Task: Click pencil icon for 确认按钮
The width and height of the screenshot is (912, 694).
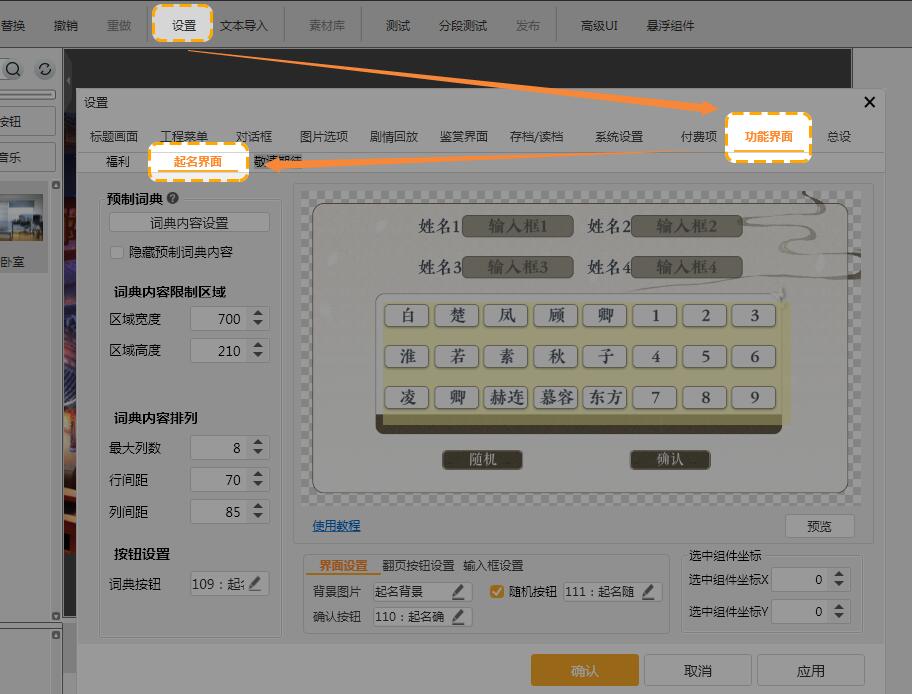Action: [459, 617]
